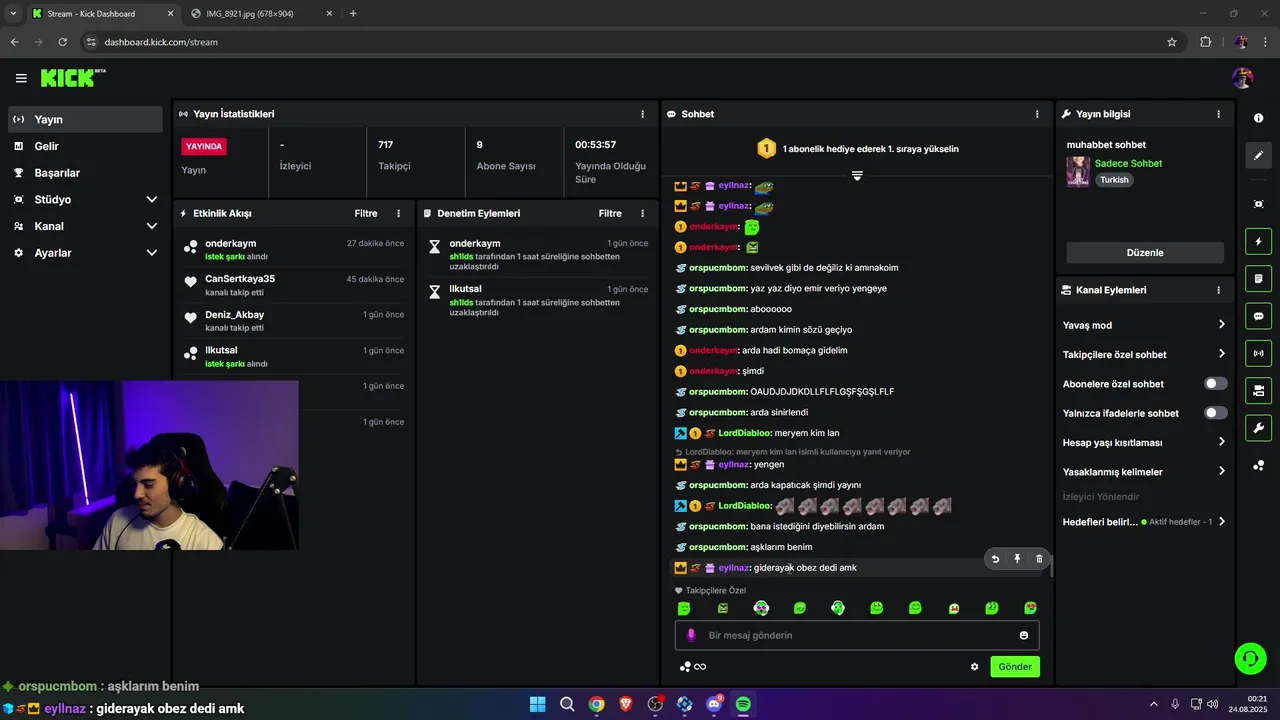Click the Turkish language tag
Viewport: 1280px width, 720px height.
(1114, 180)
